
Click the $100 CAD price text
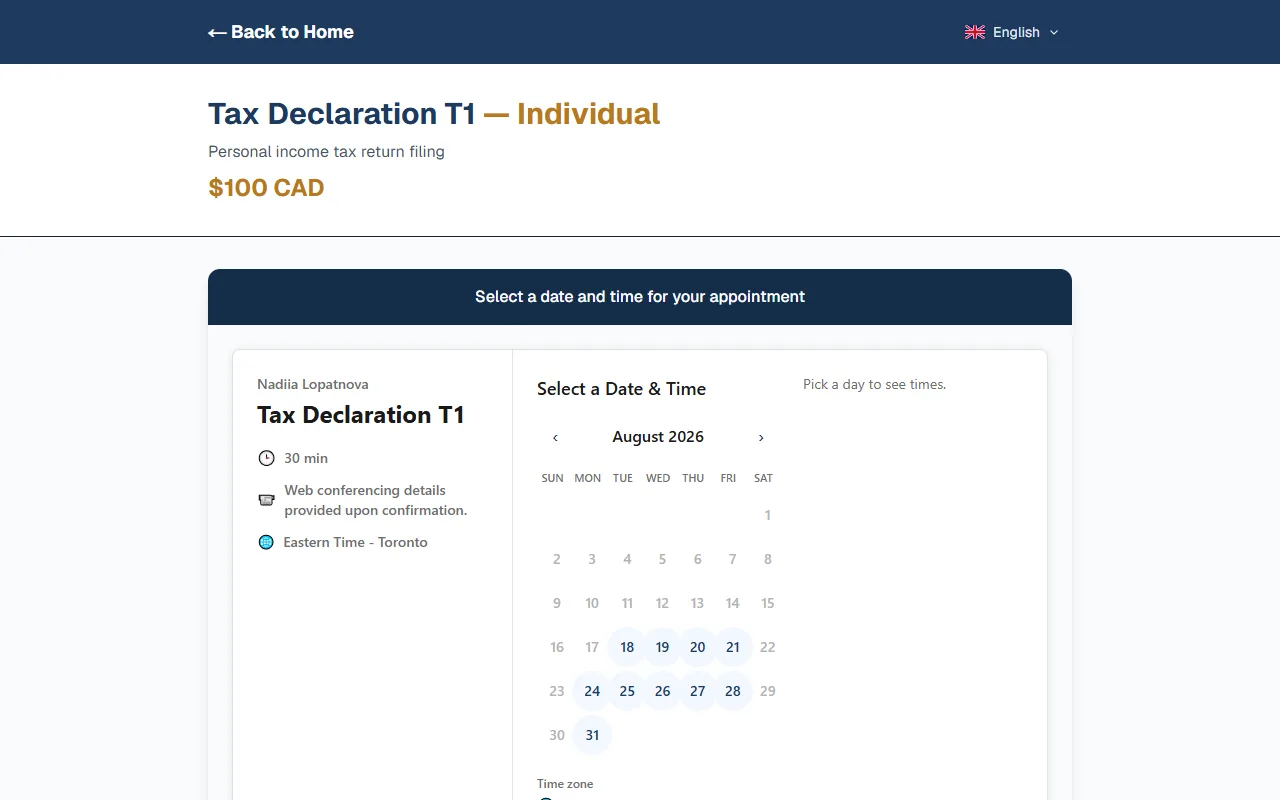266,188
